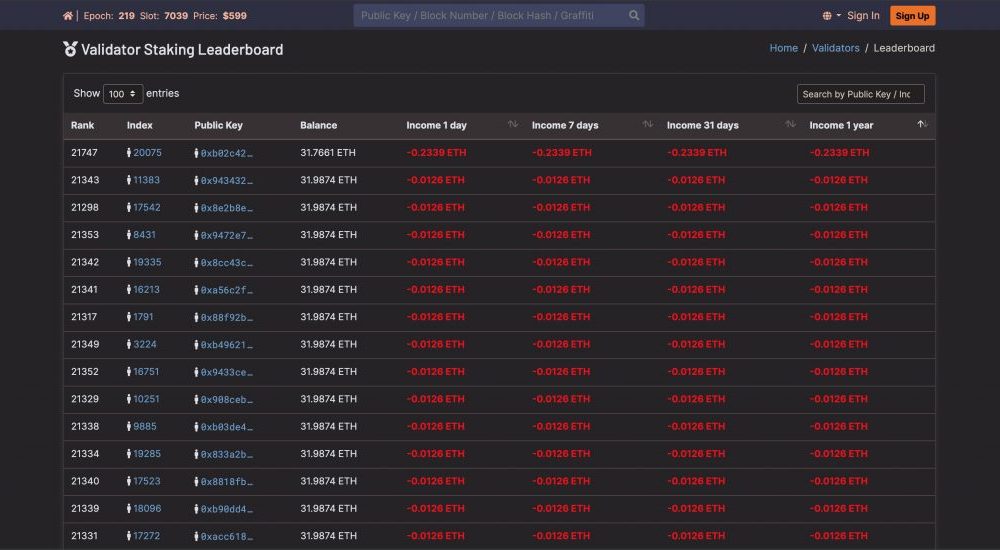
Task: Open validator index 9885
Action: point(145,426)
